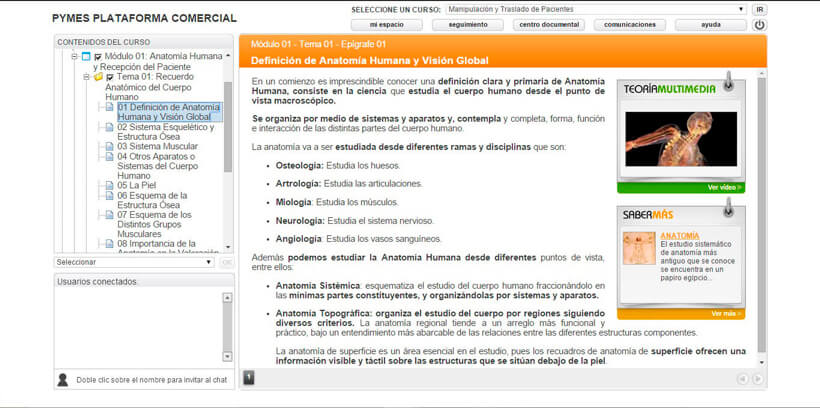Click the PYMES PLATAFORMA COMERCIAL title
Image resolution: width=820 pixels, height=408 pixels.
click(x=144, y=18)
